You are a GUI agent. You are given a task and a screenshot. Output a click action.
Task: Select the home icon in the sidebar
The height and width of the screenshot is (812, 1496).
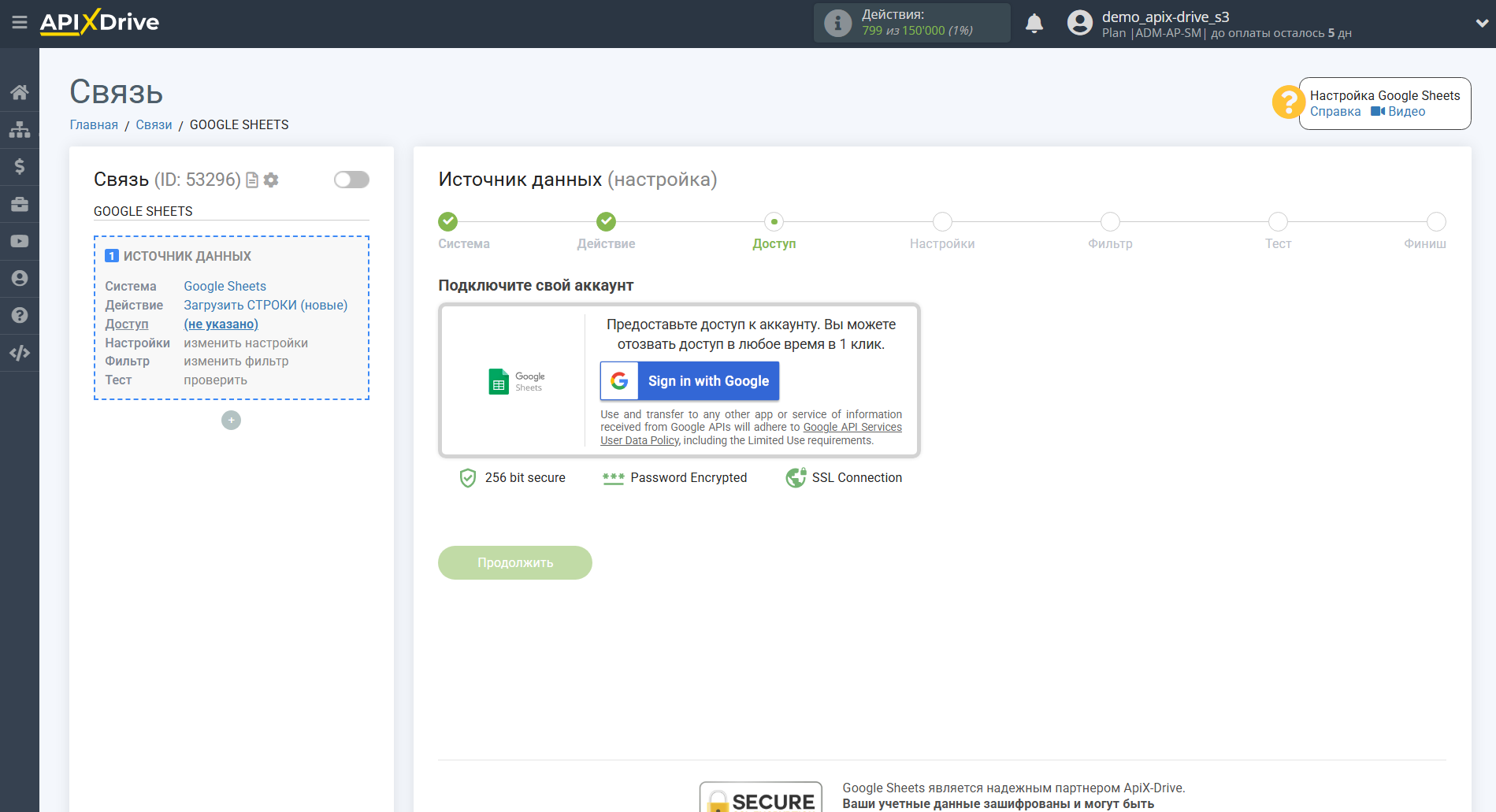point(20,91)
